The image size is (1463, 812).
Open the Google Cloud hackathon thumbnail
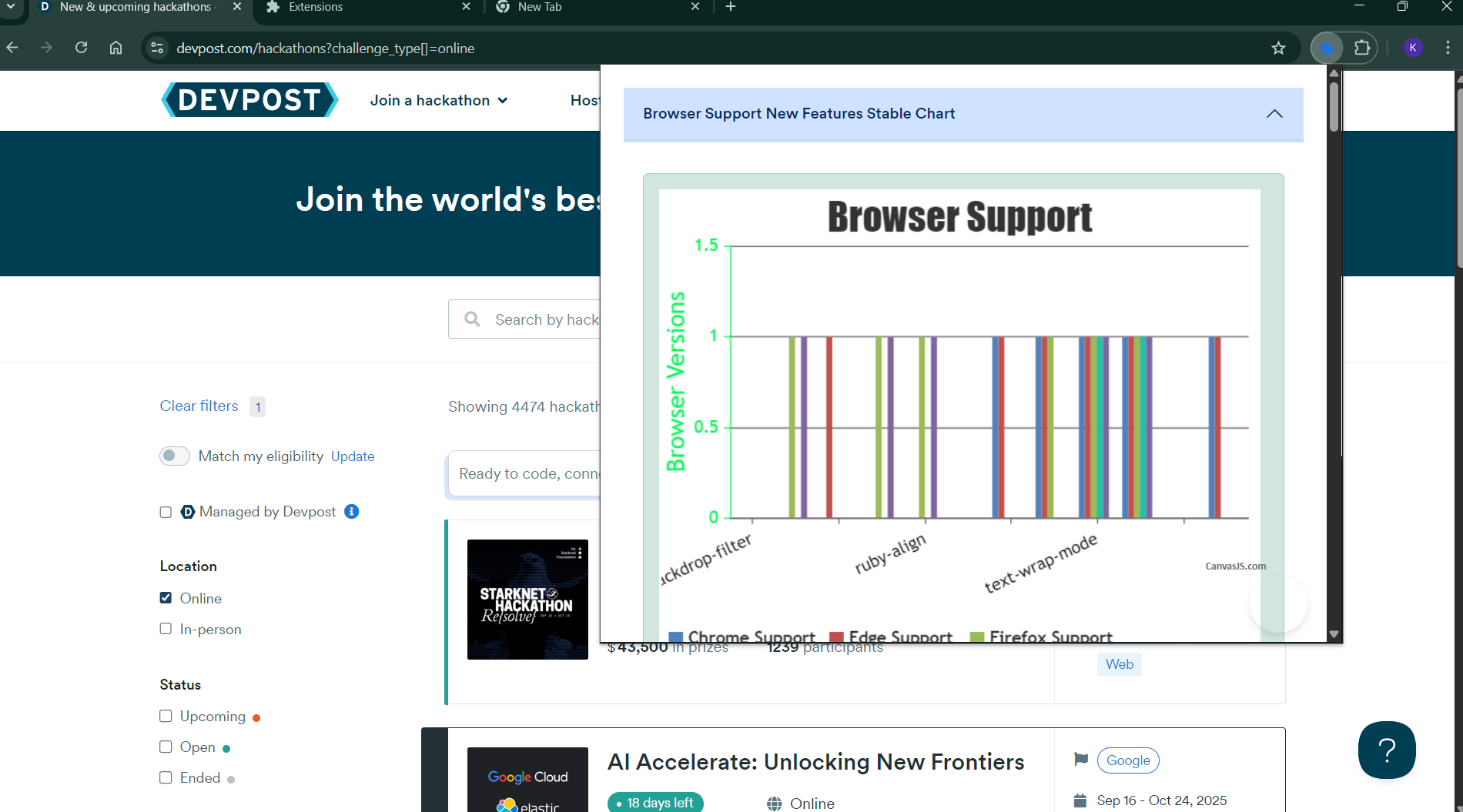click(527, 780)
